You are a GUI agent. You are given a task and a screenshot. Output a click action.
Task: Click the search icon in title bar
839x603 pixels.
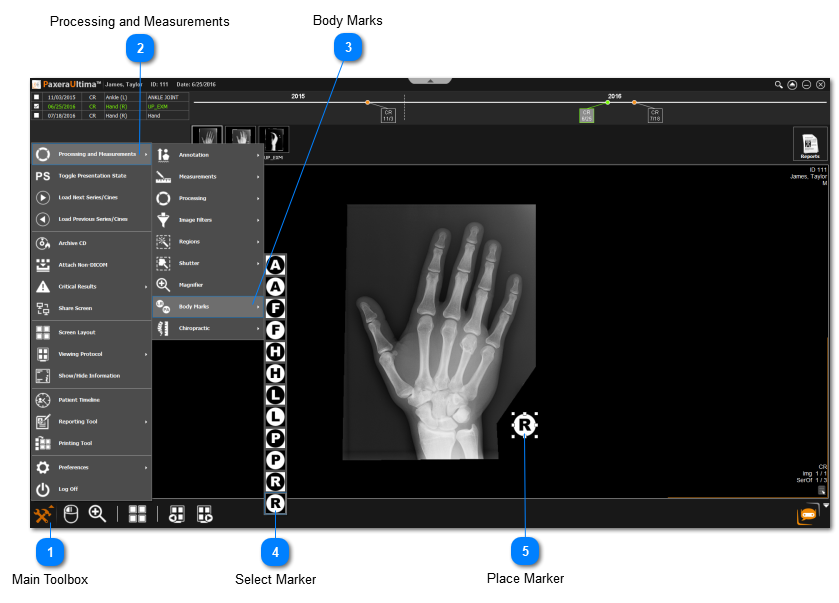(x=779, y=85)
